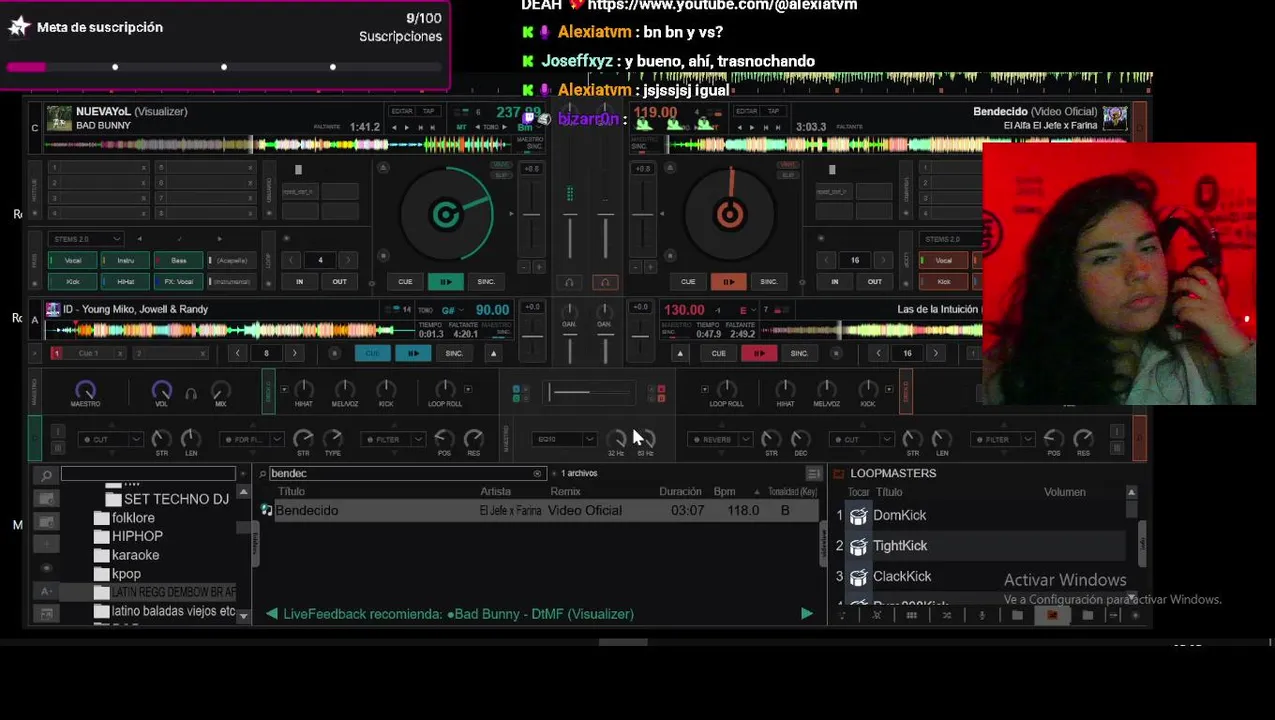The width and height of the screenshot is (1275, 720).
Task: Toggle the HiHat stem pad on deck C
Action: point(125,282)
